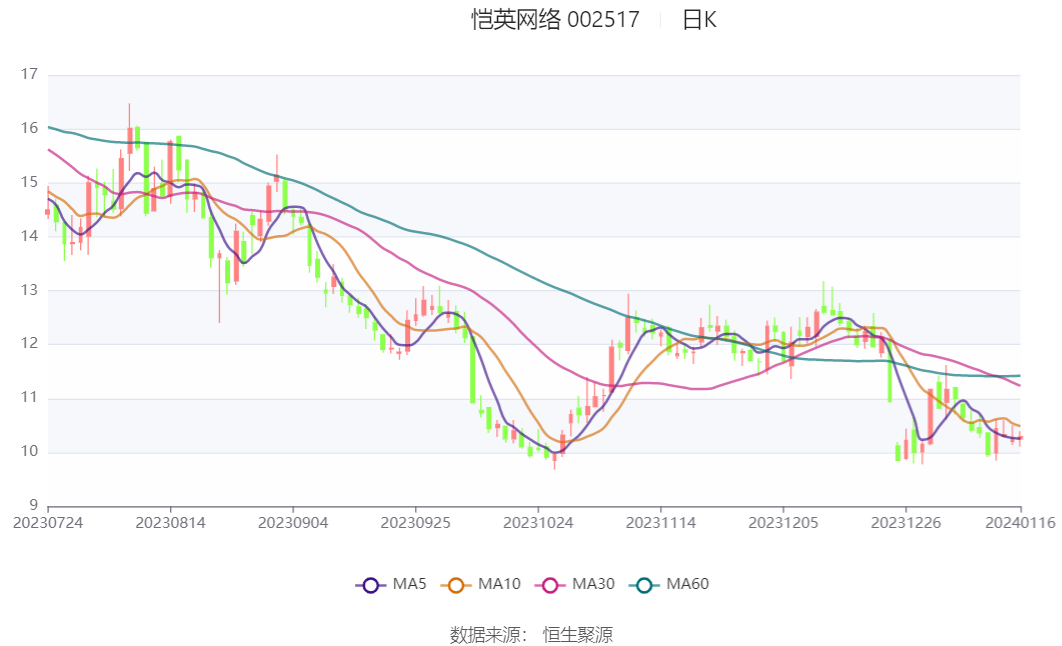Click the MA30 legend text label
Viewport: 1062px width, 646px height.
click(593, 584)
